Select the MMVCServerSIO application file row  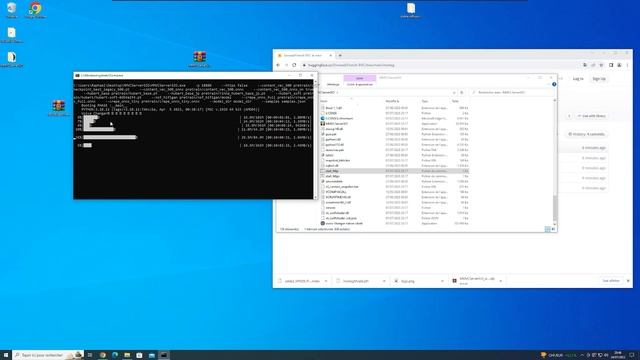click(394, 124)
